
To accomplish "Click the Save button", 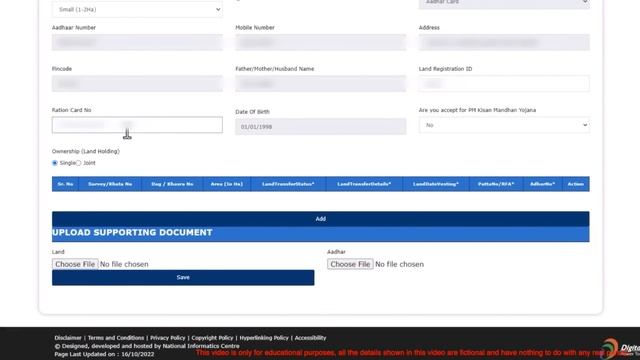I will [183, 278].
